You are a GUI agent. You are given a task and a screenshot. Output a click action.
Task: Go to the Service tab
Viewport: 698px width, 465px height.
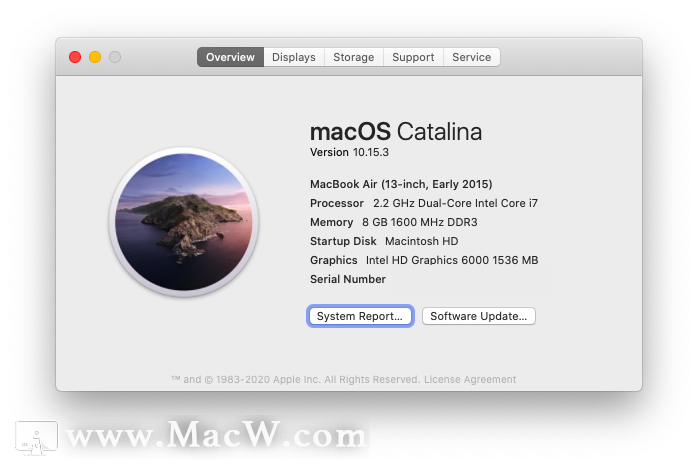[x=471, y=57]
